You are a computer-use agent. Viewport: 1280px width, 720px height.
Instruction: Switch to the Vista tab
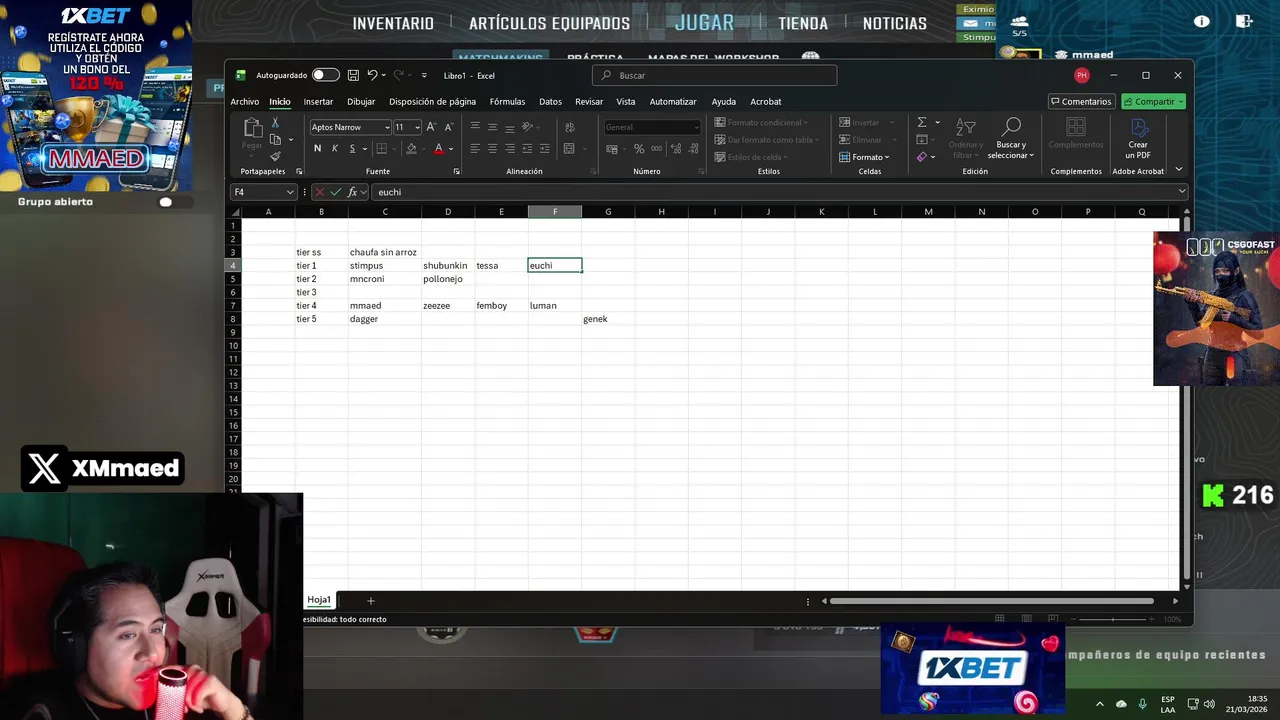coord(626,102)
